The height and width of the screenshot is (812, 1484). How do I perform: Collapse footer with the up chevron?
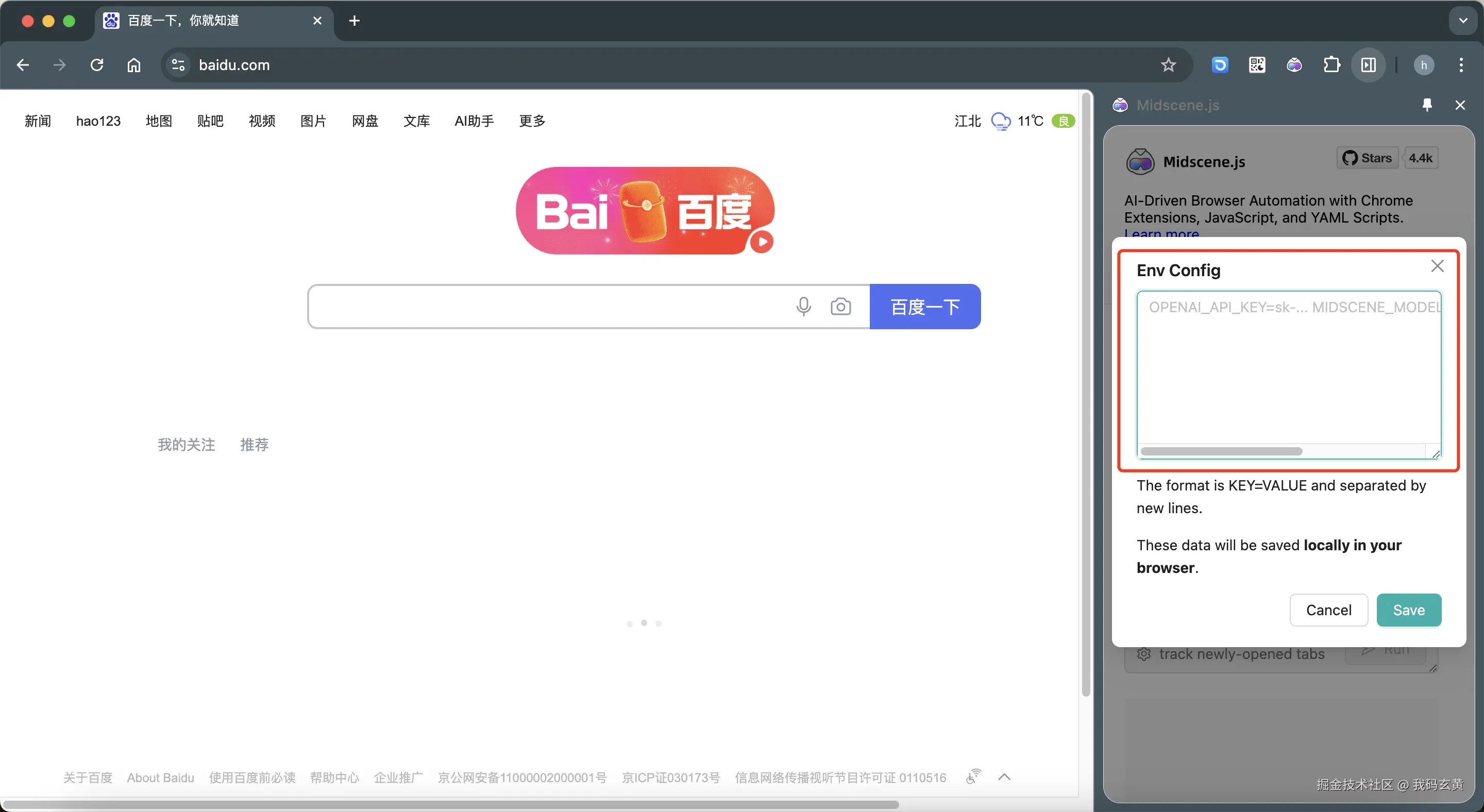(x=1004, y=777)
